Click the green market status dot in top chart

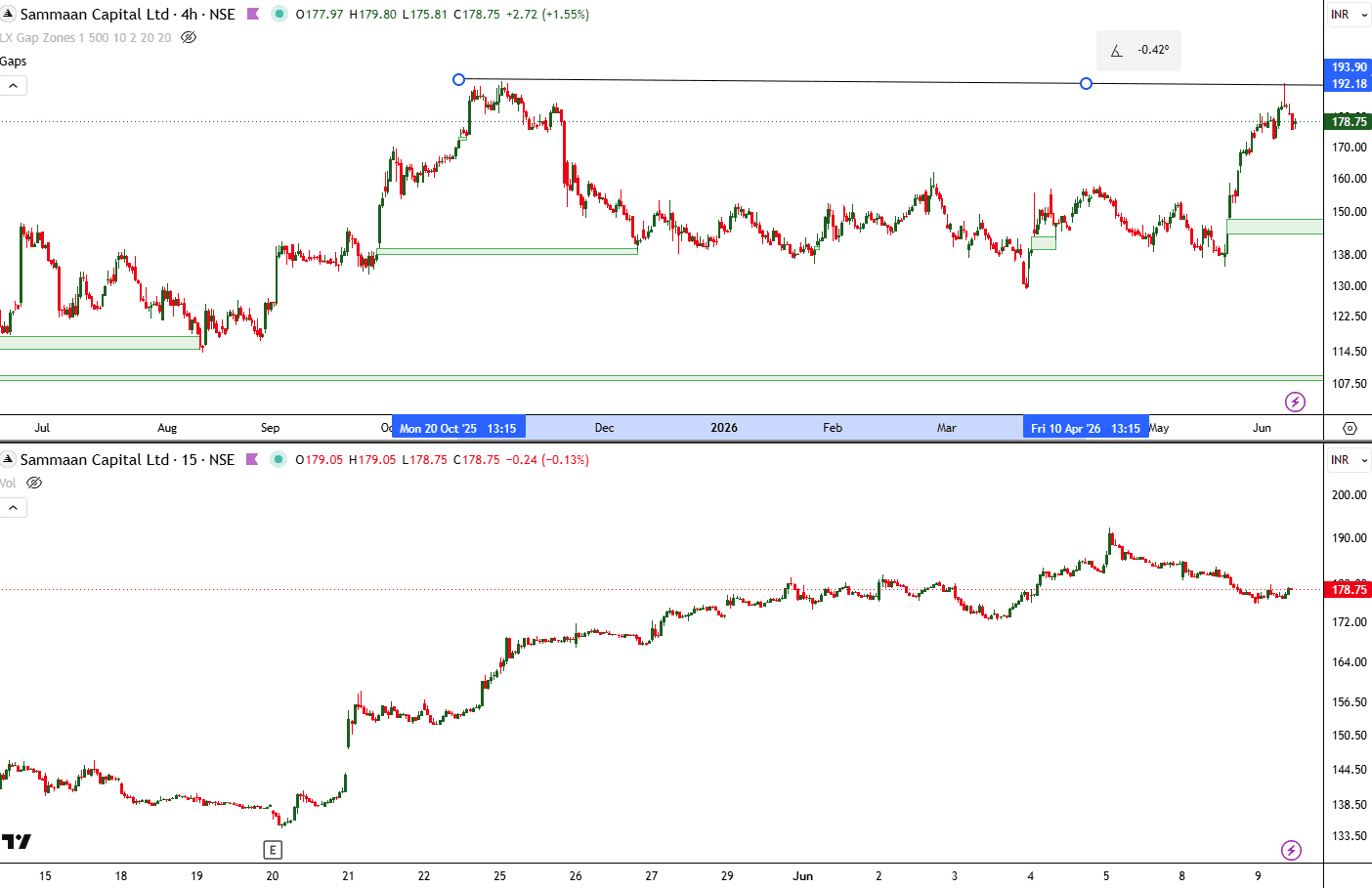pyautogui.click(x=279, y=14)
